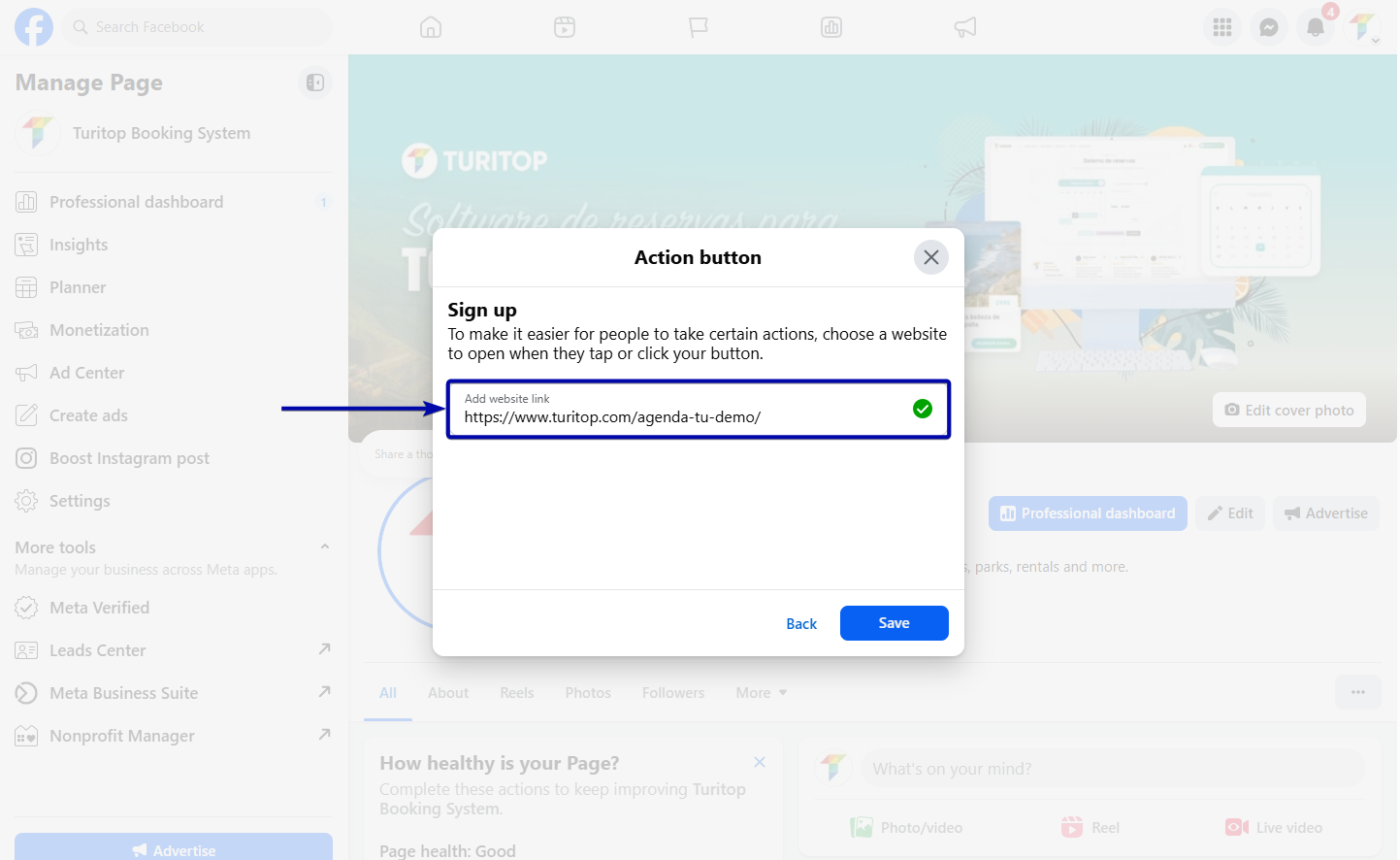
Task: Switch to the All tab
Action: [x=388, y=693]
